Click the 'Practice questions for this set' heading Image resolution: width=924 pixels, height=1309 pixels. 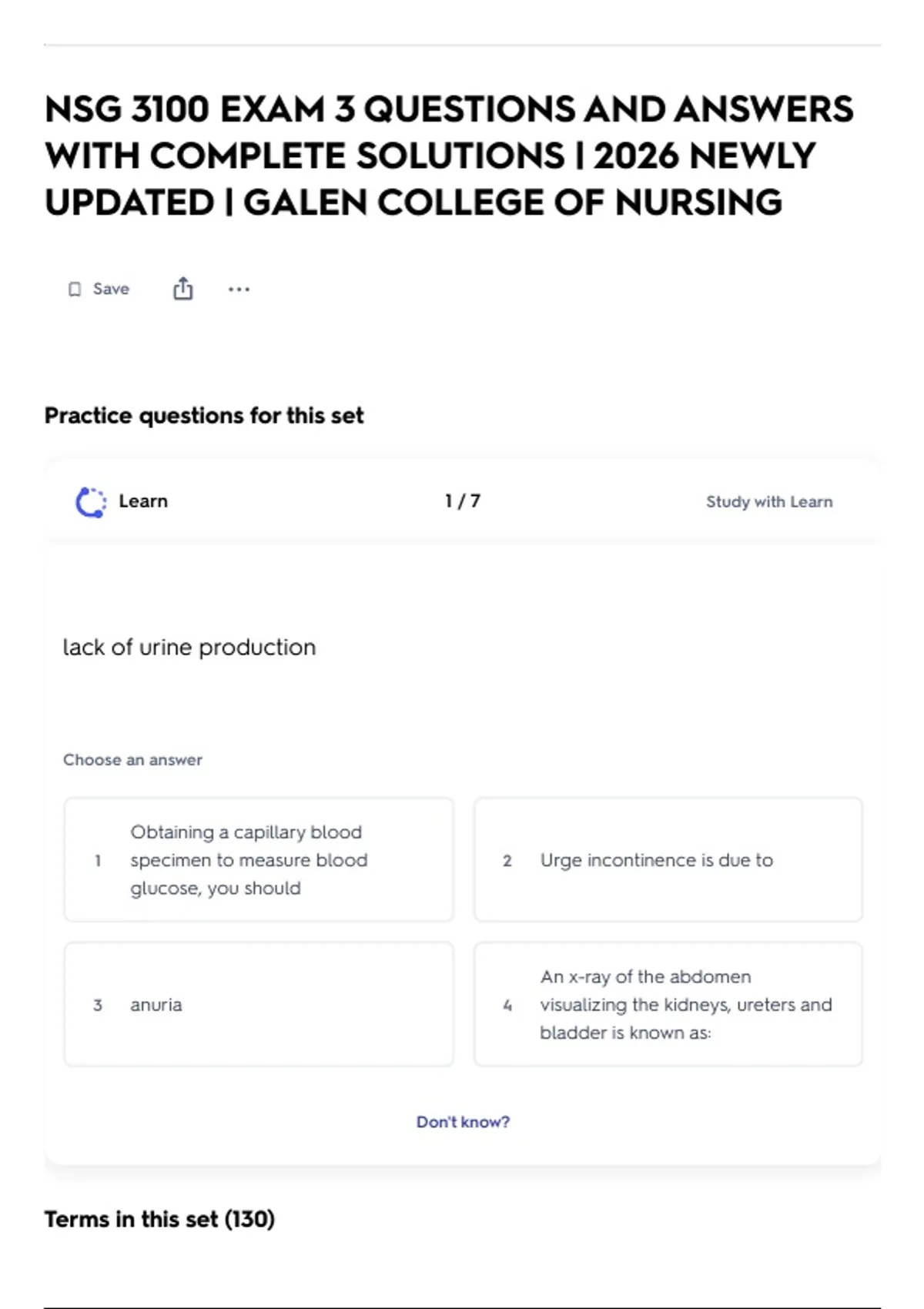[x=204, y=416]
